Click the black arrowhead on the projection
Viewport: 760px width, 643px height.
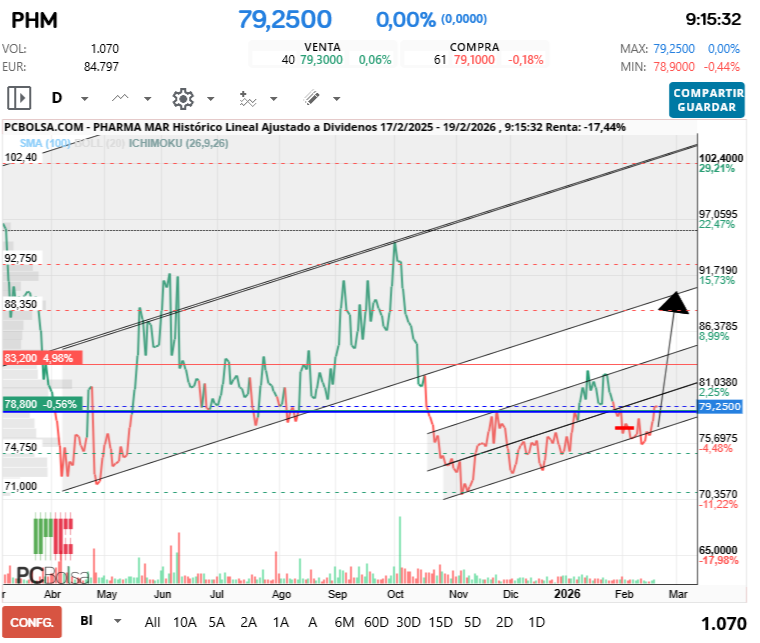pos(675,302)
